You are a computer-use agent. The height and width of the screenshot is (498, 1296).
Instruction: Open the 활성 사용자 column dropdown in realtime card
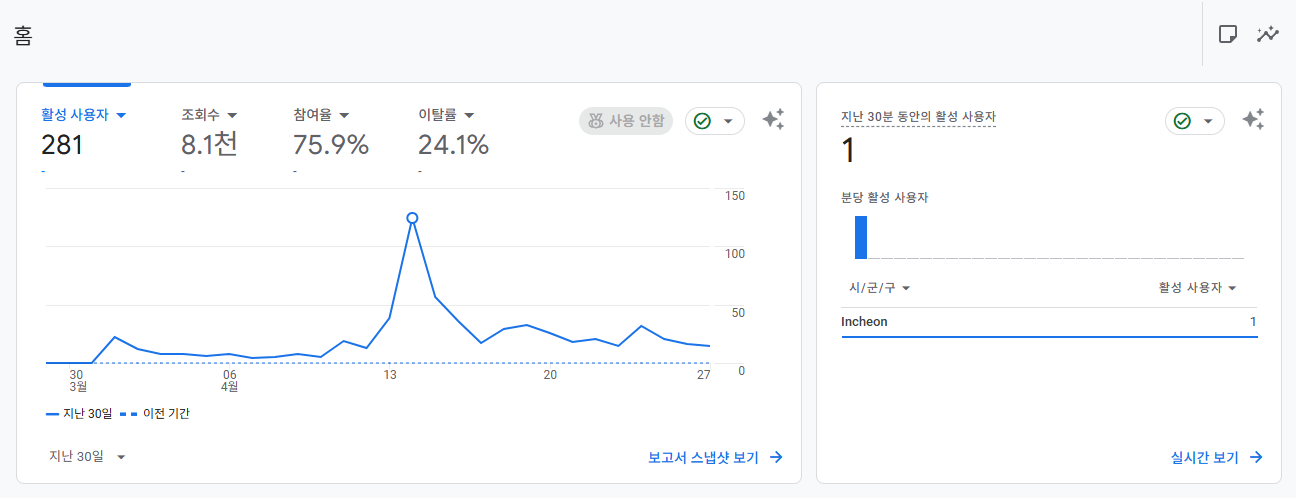pyautogui.click(x=1198, y=288)
